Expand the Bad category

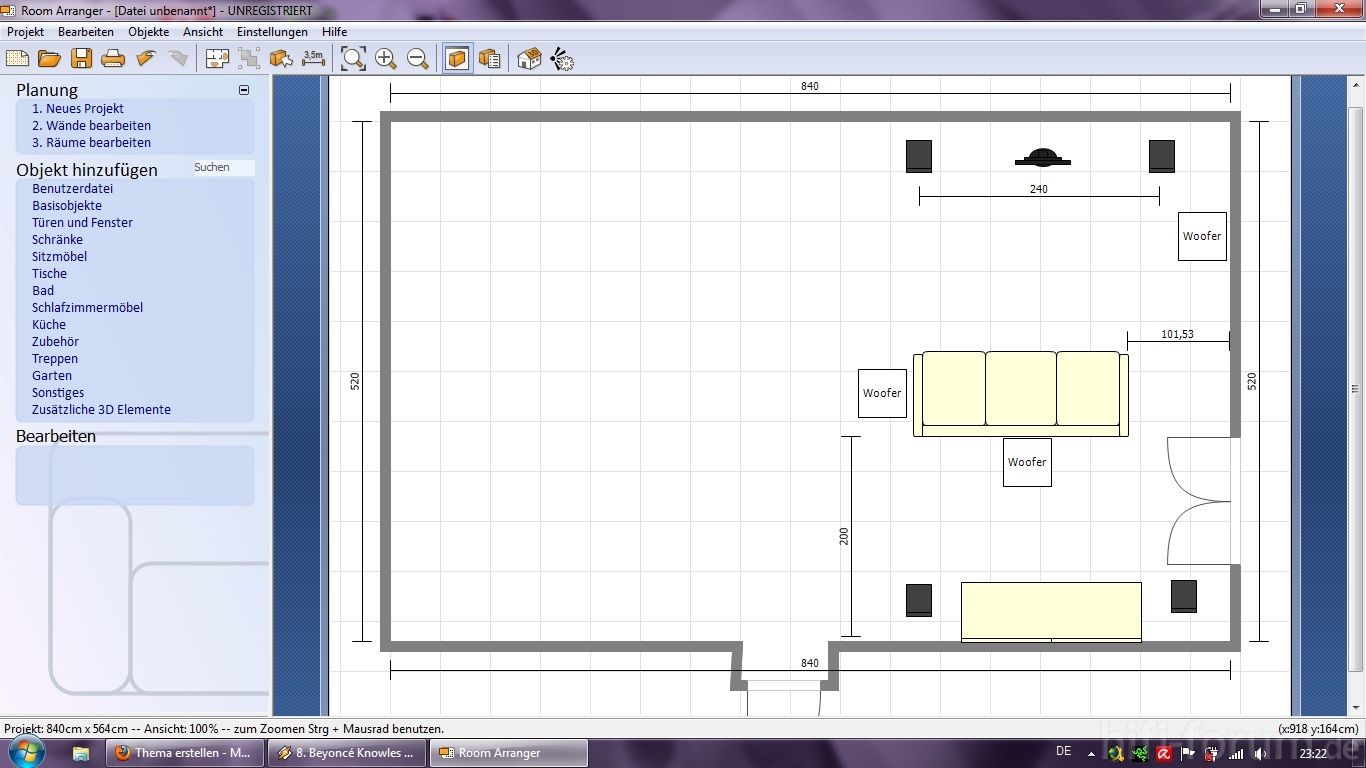pos(43,291)
